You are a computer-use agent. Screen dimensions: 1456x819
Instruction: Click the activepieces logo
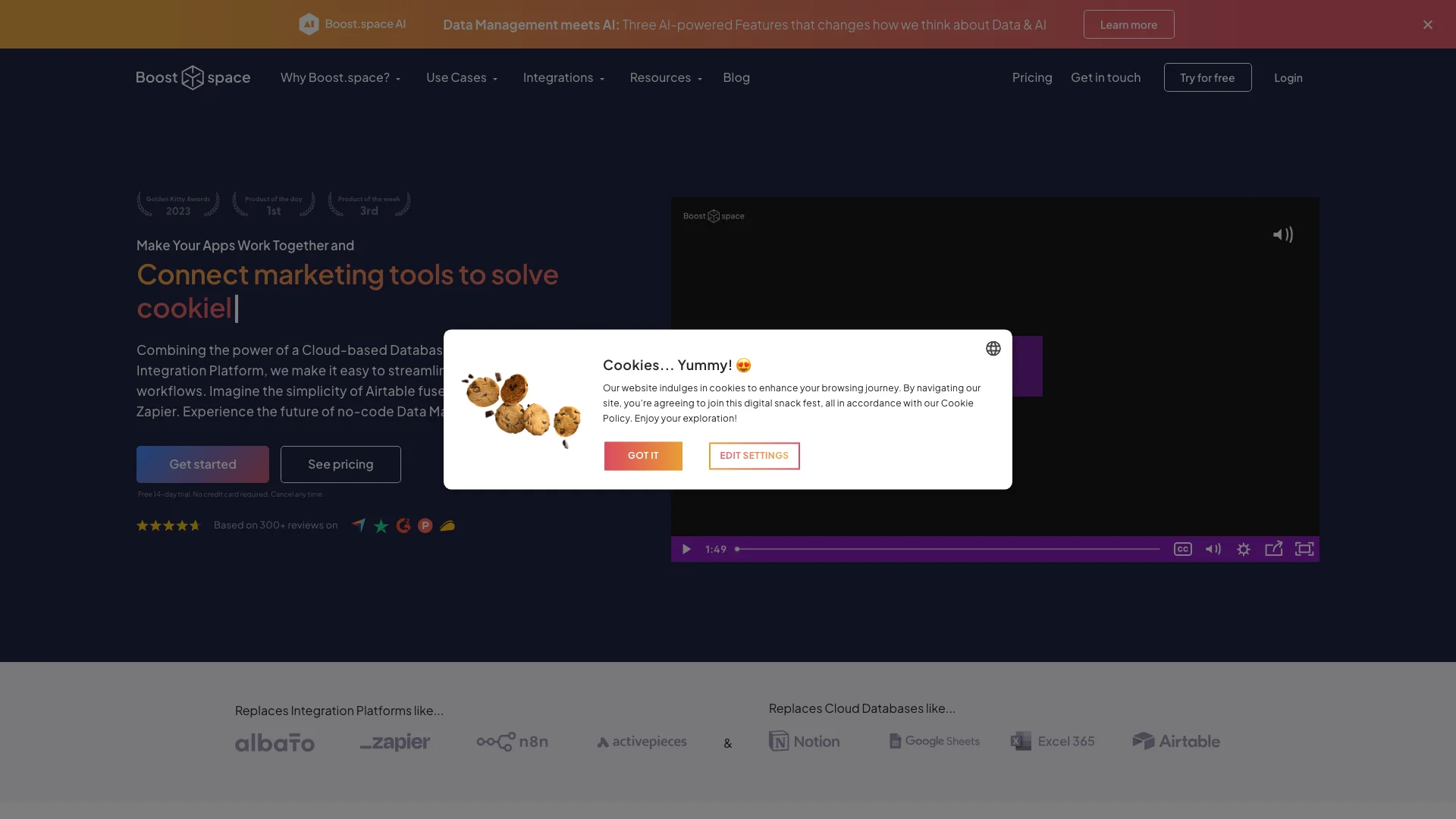(642, 742)
